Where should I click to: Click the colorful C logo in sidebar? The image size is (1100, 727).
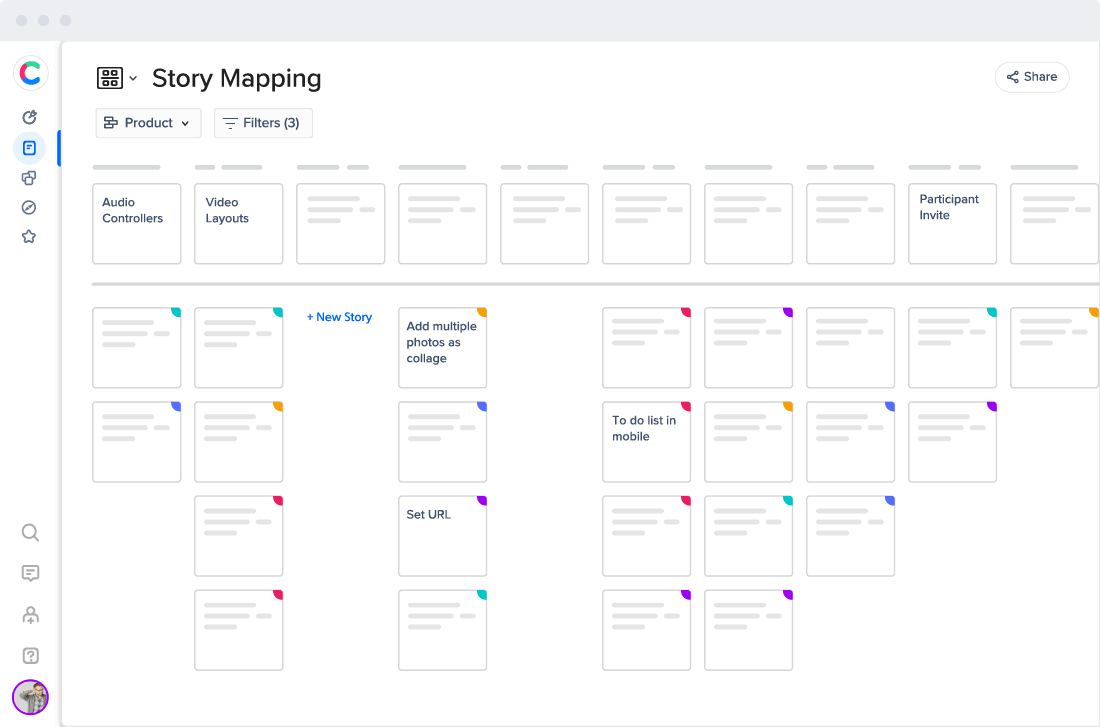[30, 73]
